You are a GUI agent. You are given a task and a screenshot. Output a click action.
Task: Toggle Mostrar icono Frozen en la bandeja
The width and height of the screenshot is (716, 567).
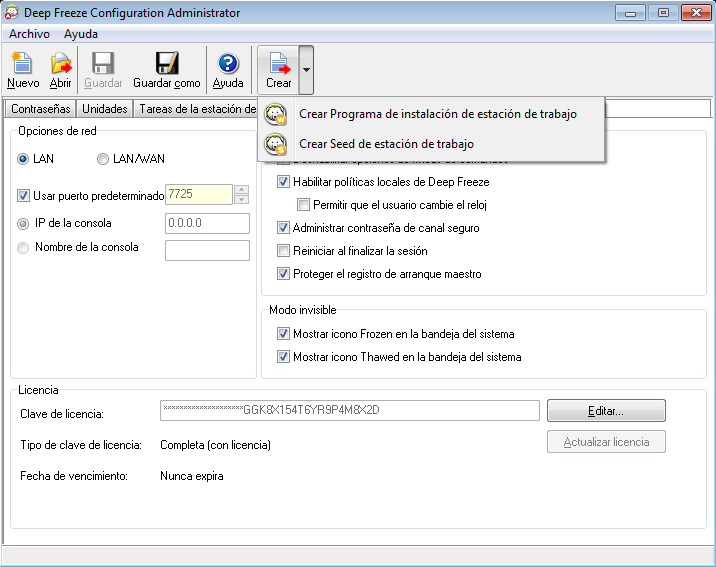[x=283, y=334]
